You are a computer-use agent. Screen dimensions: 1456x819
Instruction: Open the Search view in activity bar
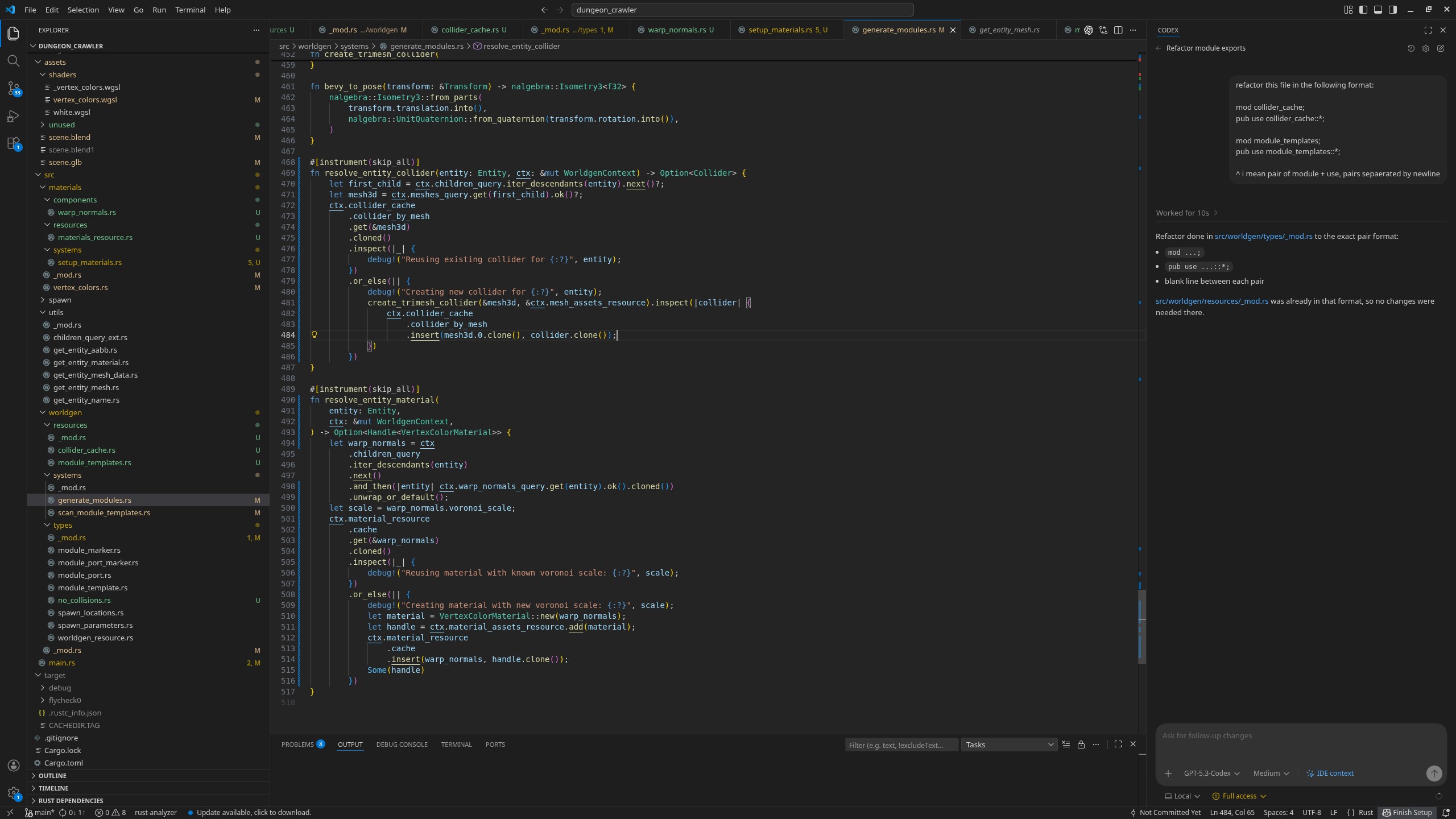13,61
